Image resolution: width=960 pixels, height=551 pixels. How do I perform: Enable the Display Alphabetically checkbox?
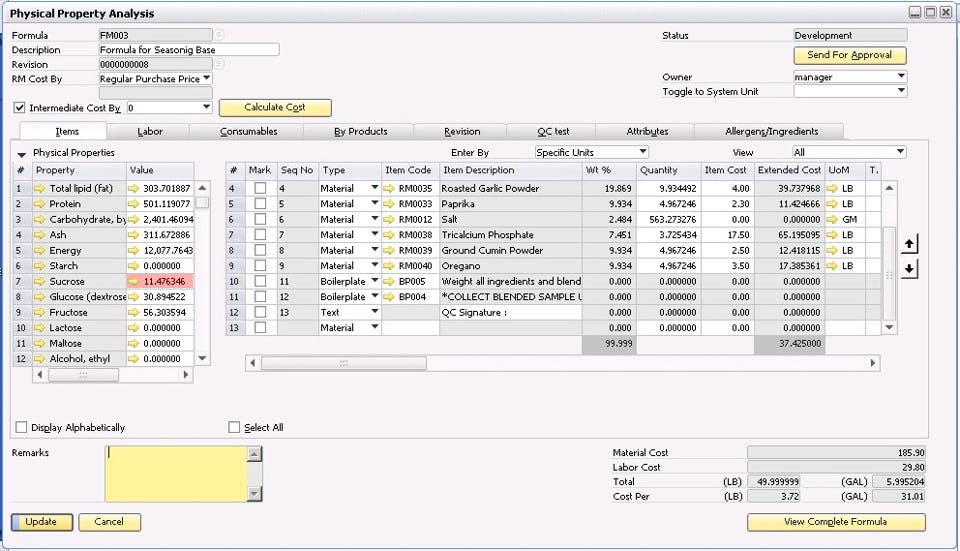click(x=21, y=427)
